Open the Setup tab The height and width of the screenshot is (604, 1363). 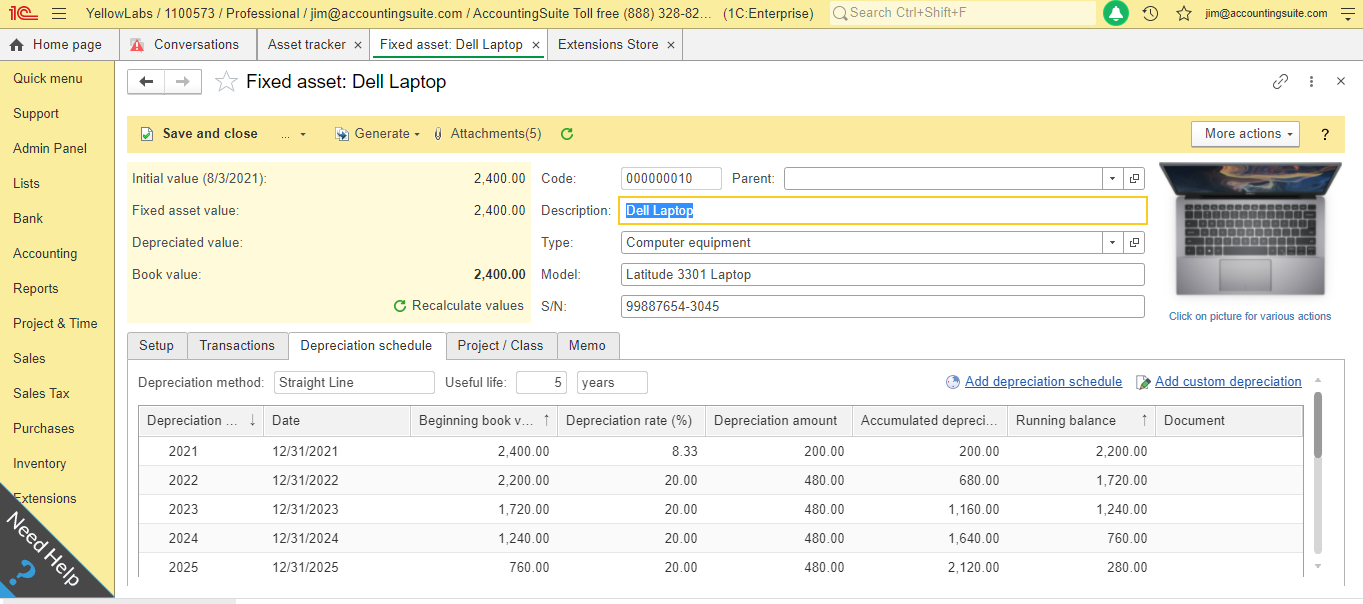(157, 346)
